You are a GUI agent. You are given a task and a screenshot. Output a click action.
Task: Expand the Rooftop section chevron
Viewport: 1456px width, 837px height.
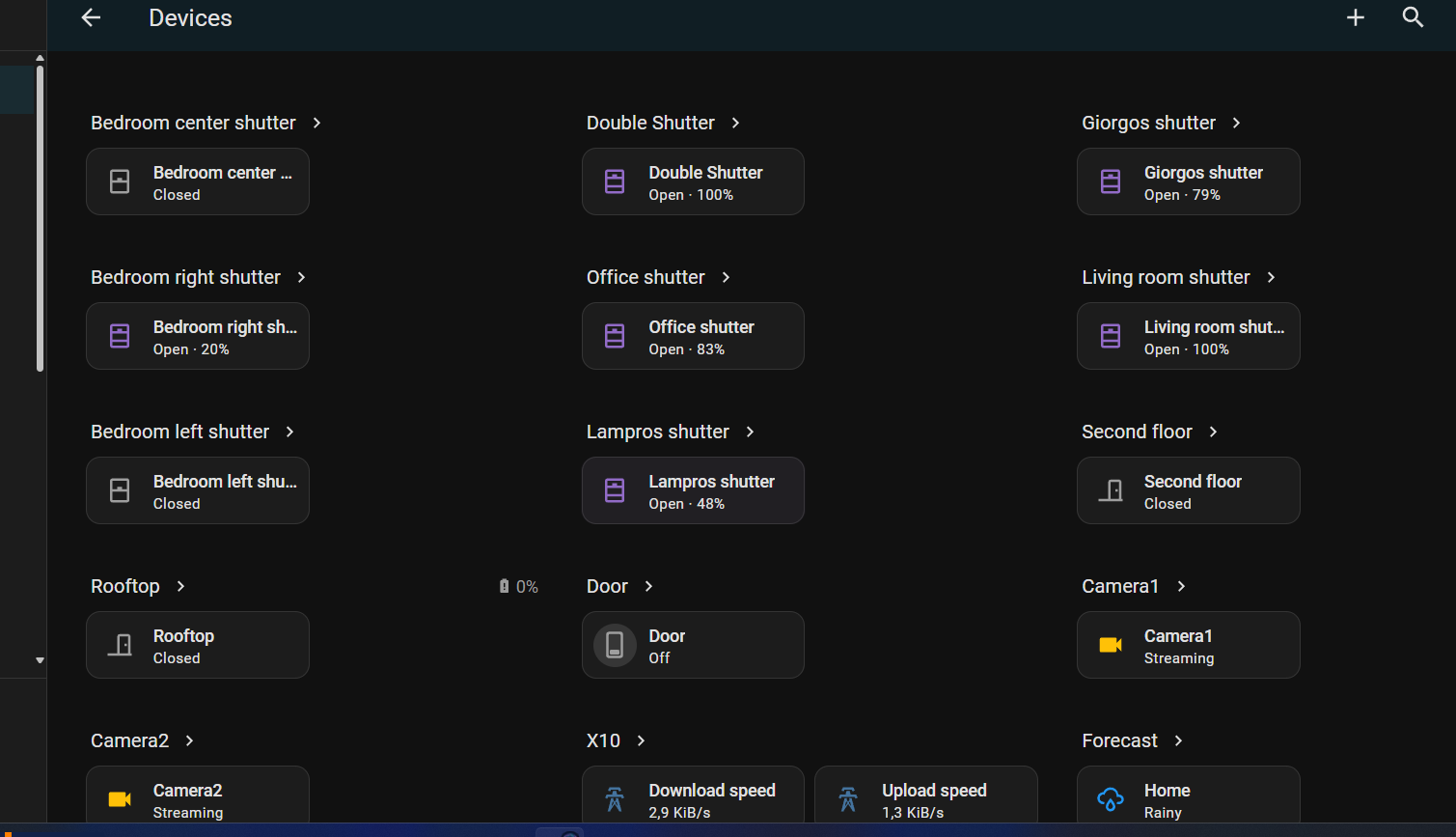coord(180,586)
